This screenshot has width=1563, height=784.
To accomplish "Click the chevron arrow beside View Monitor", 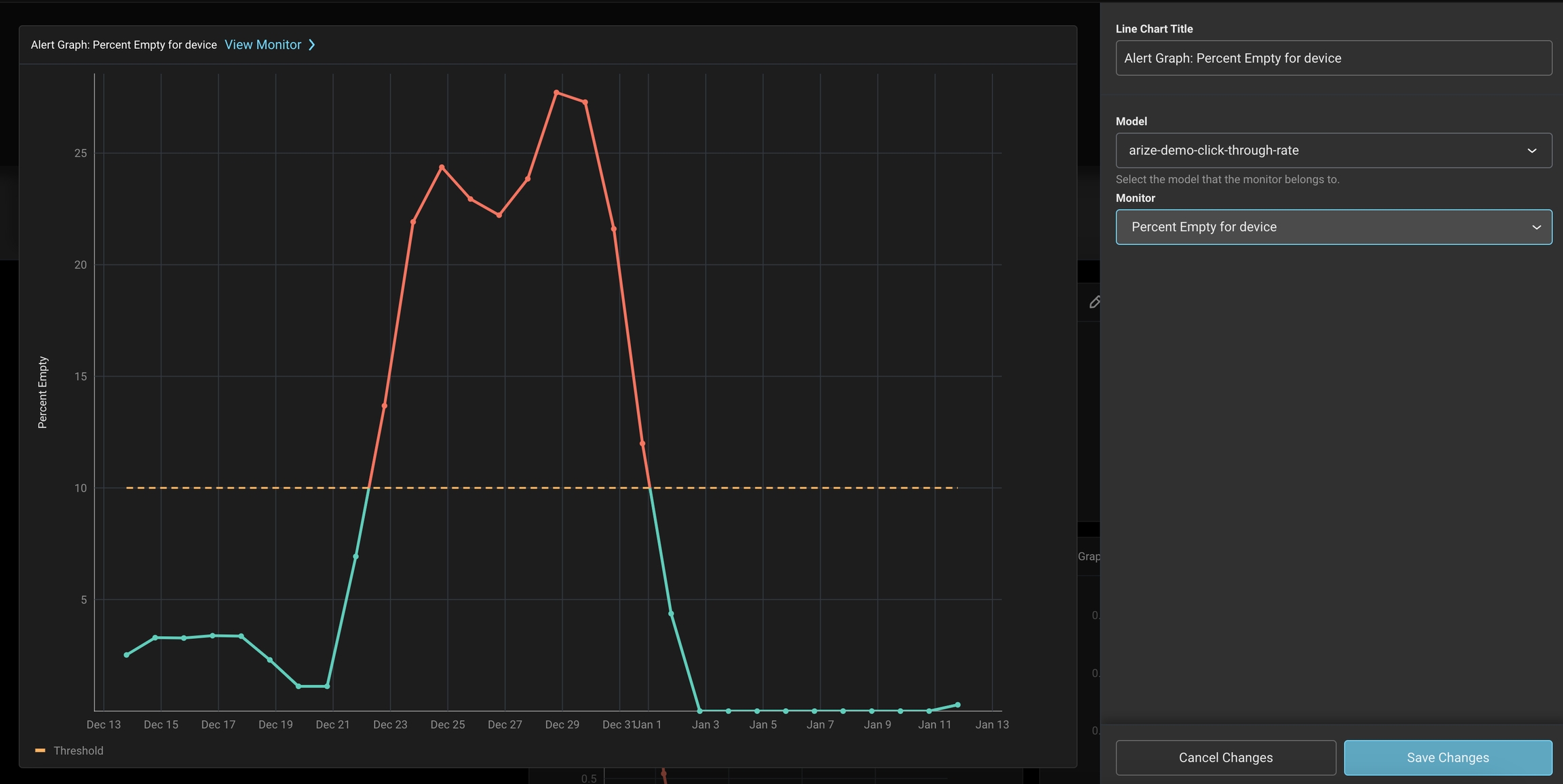I will point(312,45).
